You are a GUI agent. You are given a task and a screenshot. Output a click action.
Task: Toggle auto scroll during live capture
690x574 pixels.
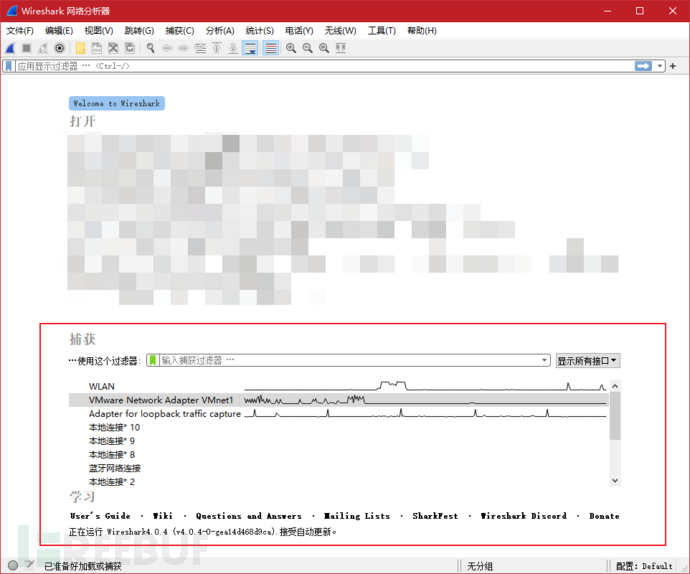tap(250, 48)
